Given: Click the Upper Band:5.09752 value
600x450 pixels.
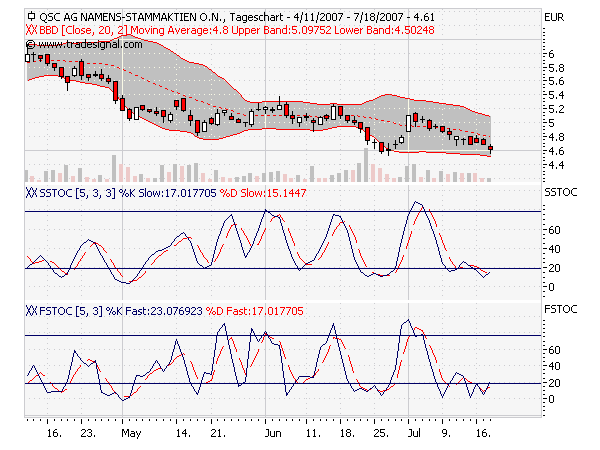Looking at the screenshot, I should click(x=282, y=30).
